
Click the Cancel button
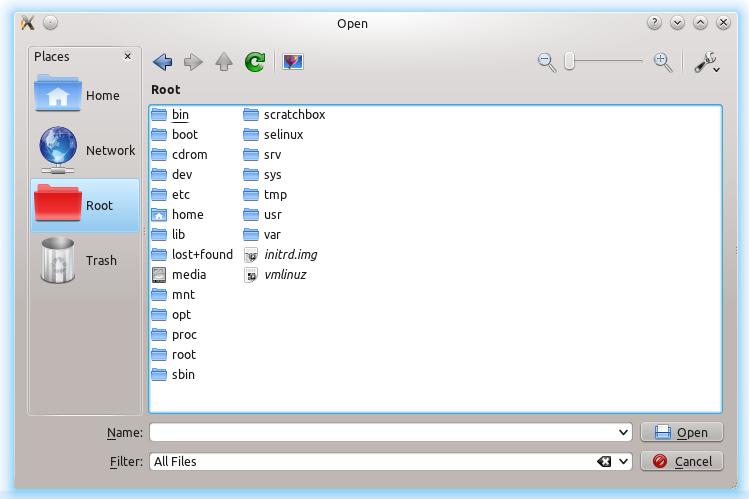[681, 462]
